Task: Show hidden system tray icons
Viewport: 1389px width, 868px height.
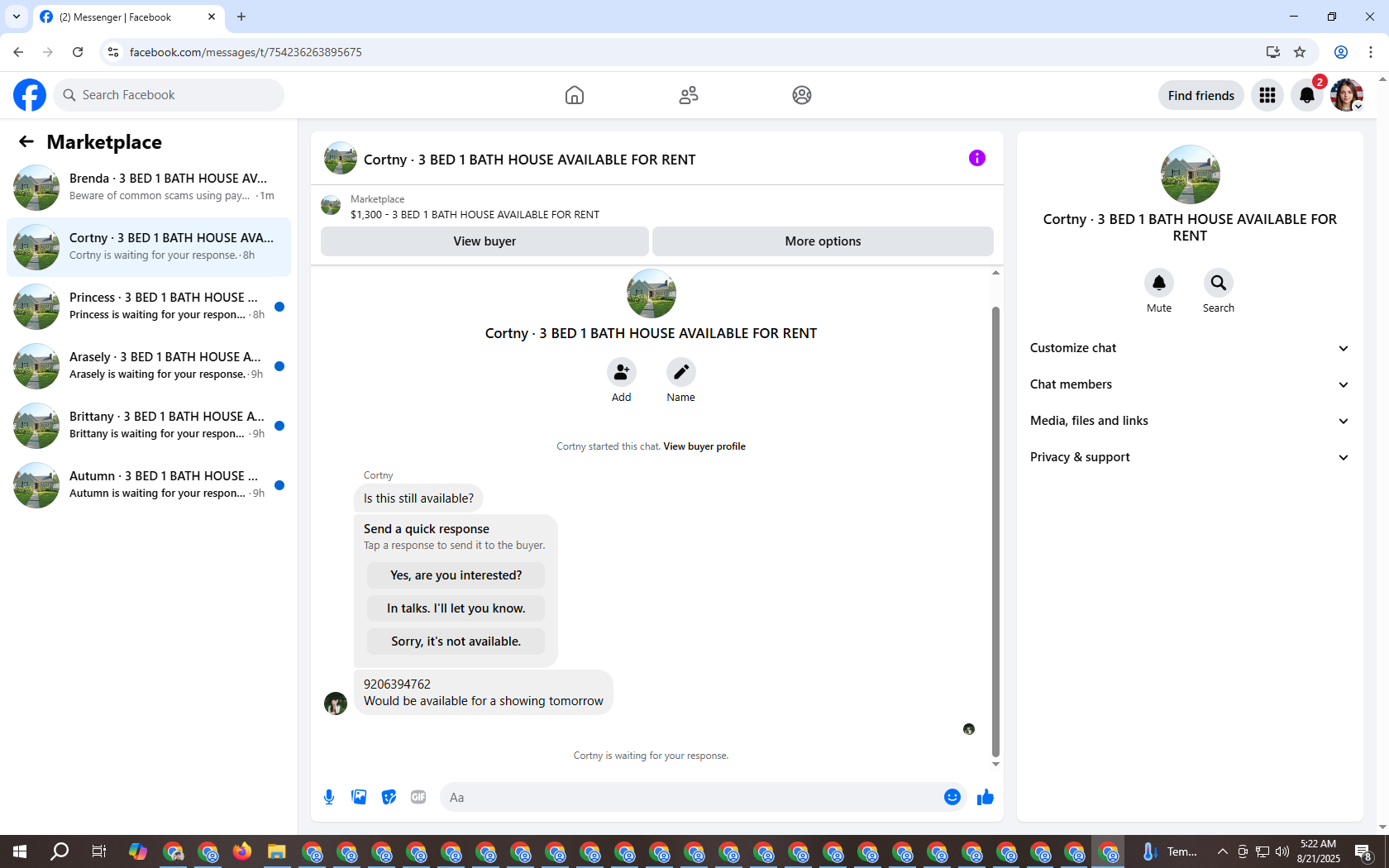Action: (1222, 851)
